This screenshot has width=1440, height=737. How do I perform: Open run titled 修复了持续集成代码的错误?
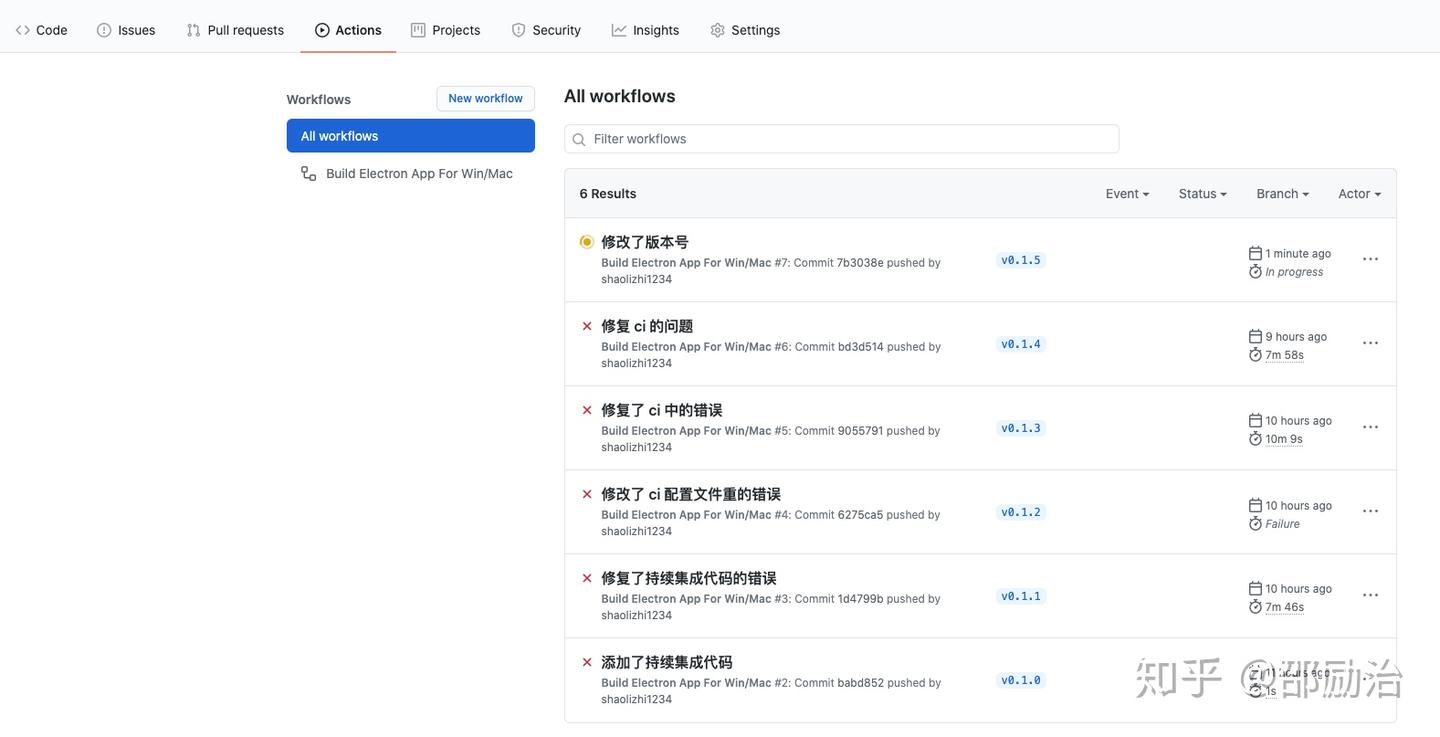[x=689, y=578]
